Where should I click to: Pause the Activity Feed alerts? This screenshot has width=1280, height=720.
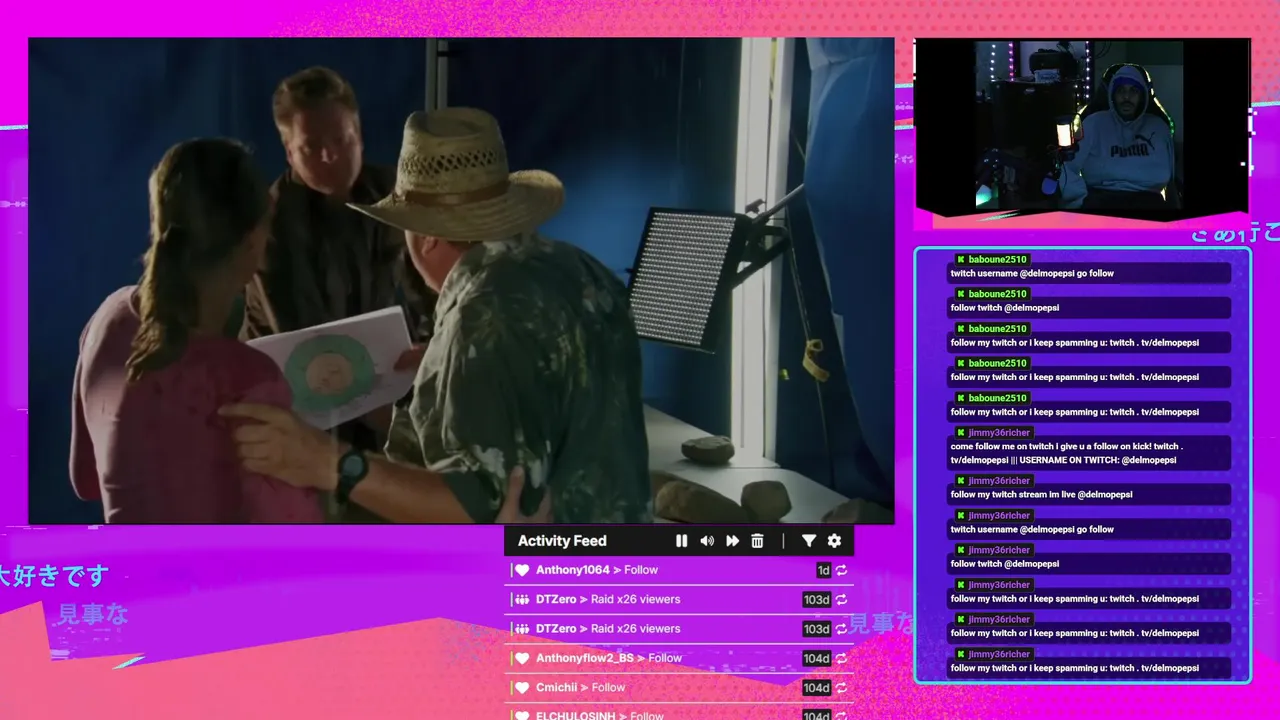tap(681, 541)
